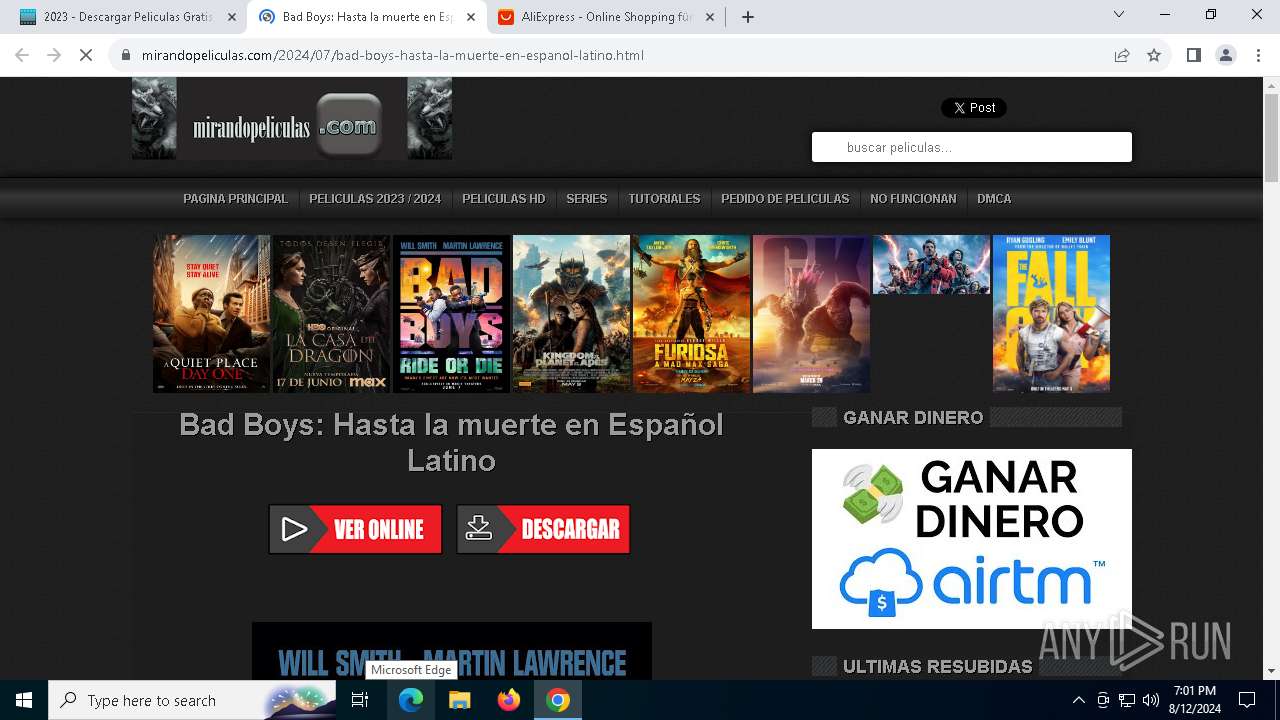Open Chrome three-dot menu
Screen dimensions: 1280x720
[x=1258, y=55]
